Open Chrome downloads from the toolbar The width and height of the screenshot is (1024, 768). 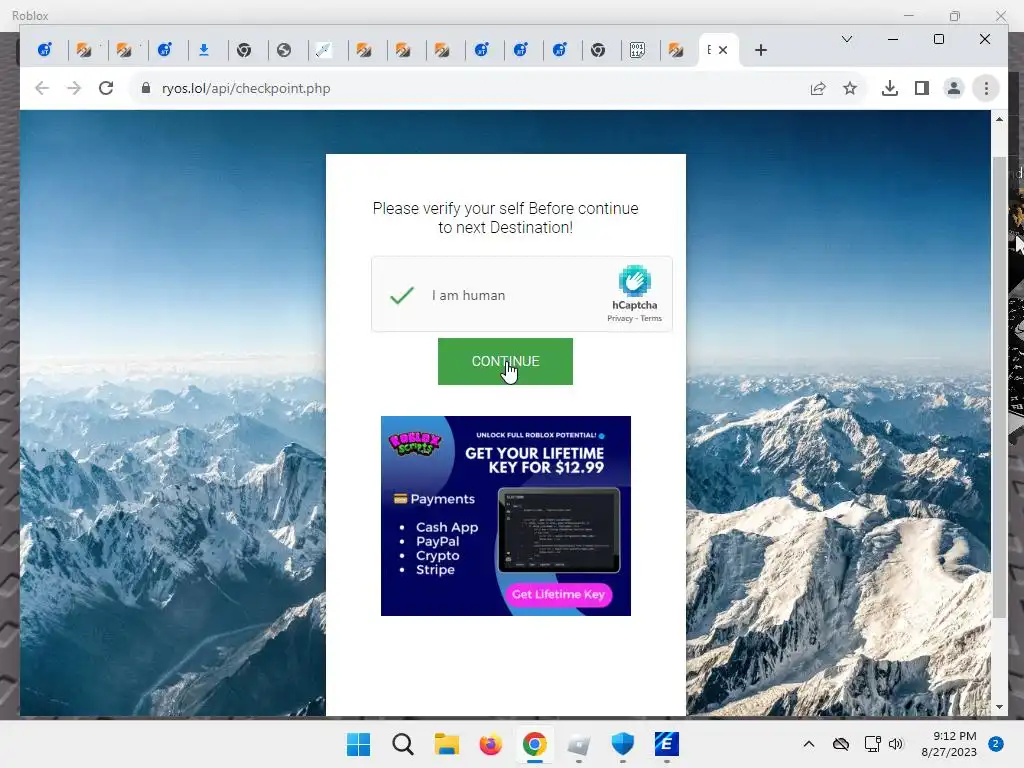pyautogui.click(x=889, y=88)
